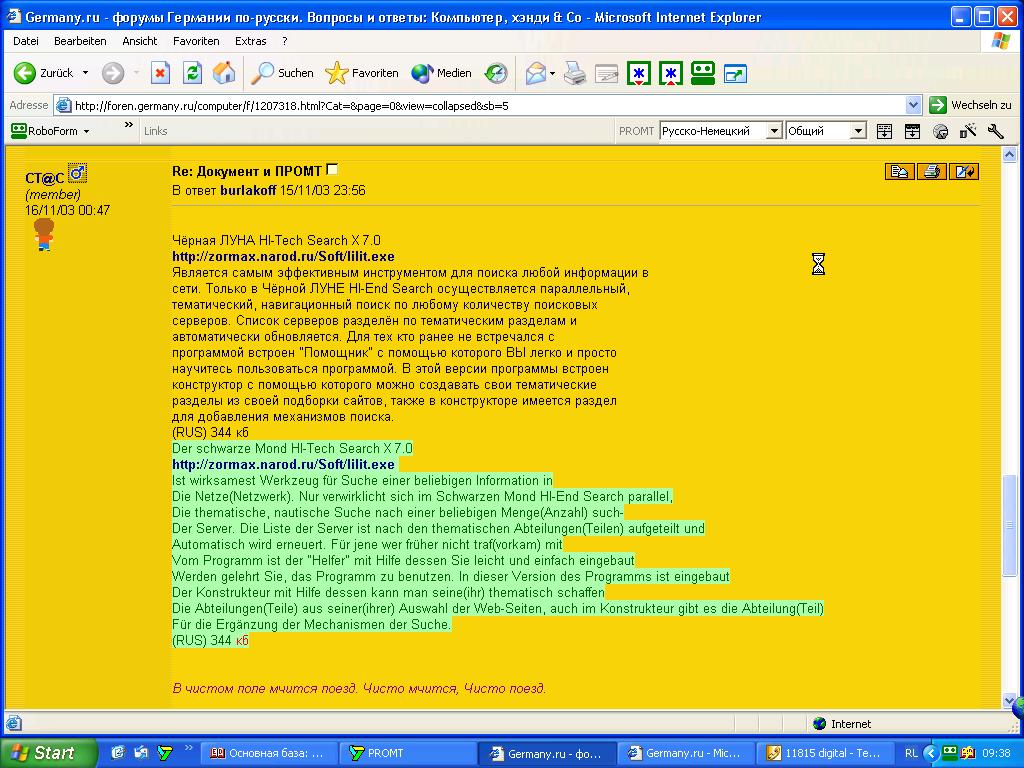Viewport: 1024px width, 768px height.
Task: Go back with the Zurück button
Action: (x=44, y=73)
